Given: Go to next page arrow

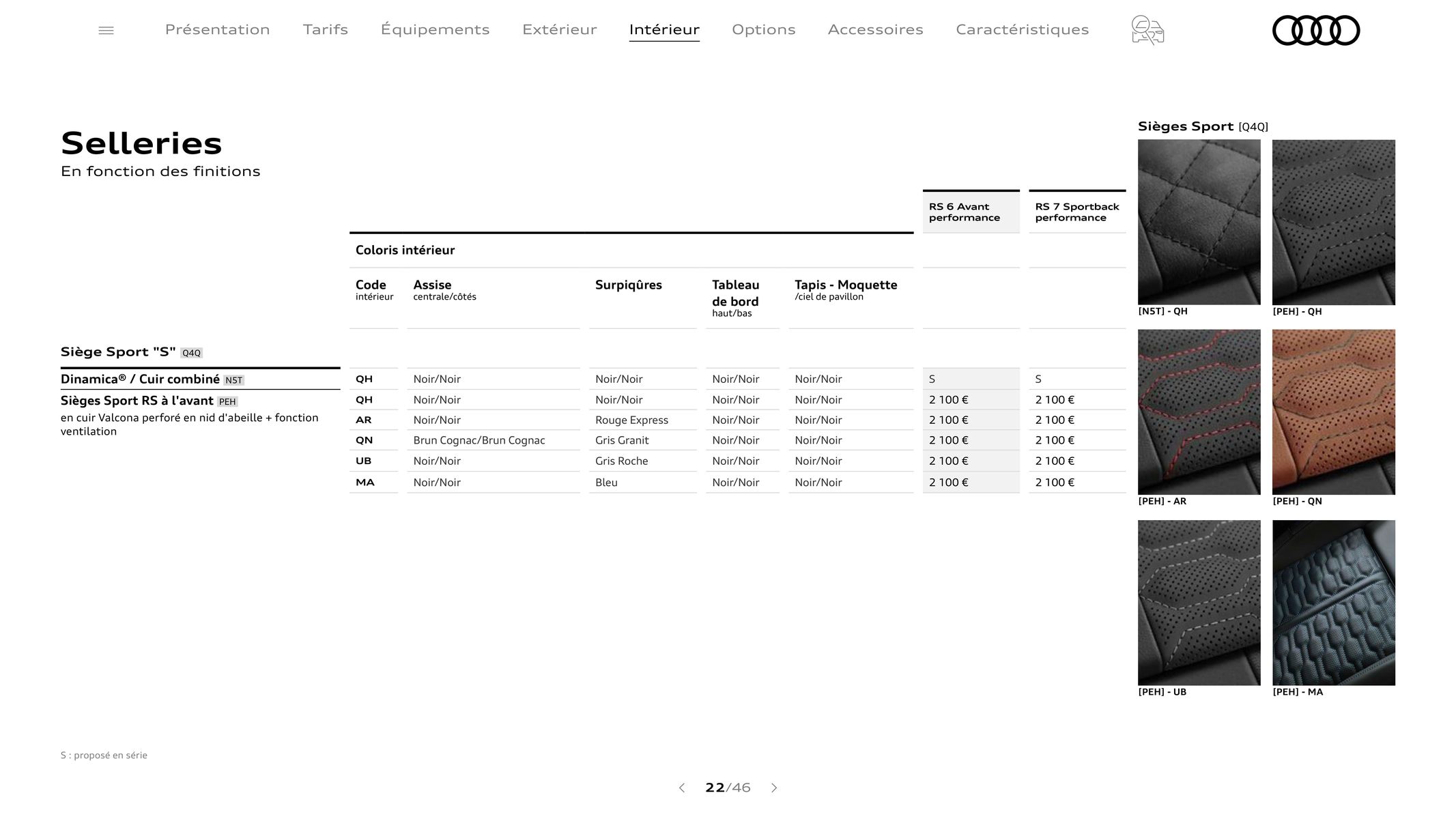Looking at the screenshot, I should [x=774, y=788].
